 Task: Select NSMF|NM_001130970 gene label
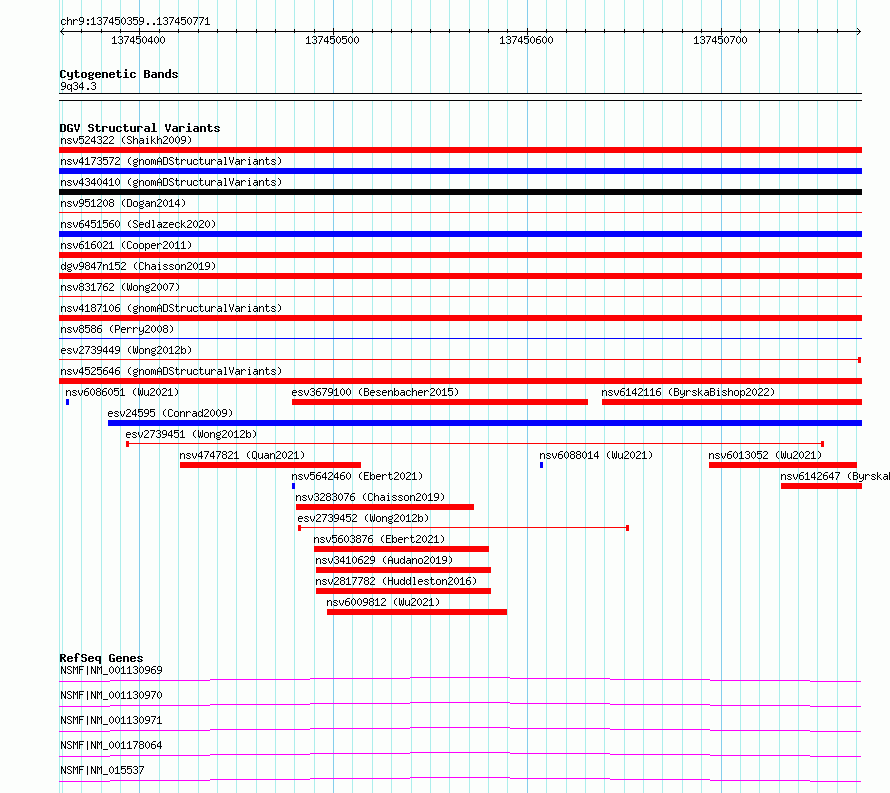[x=111, y=695]
